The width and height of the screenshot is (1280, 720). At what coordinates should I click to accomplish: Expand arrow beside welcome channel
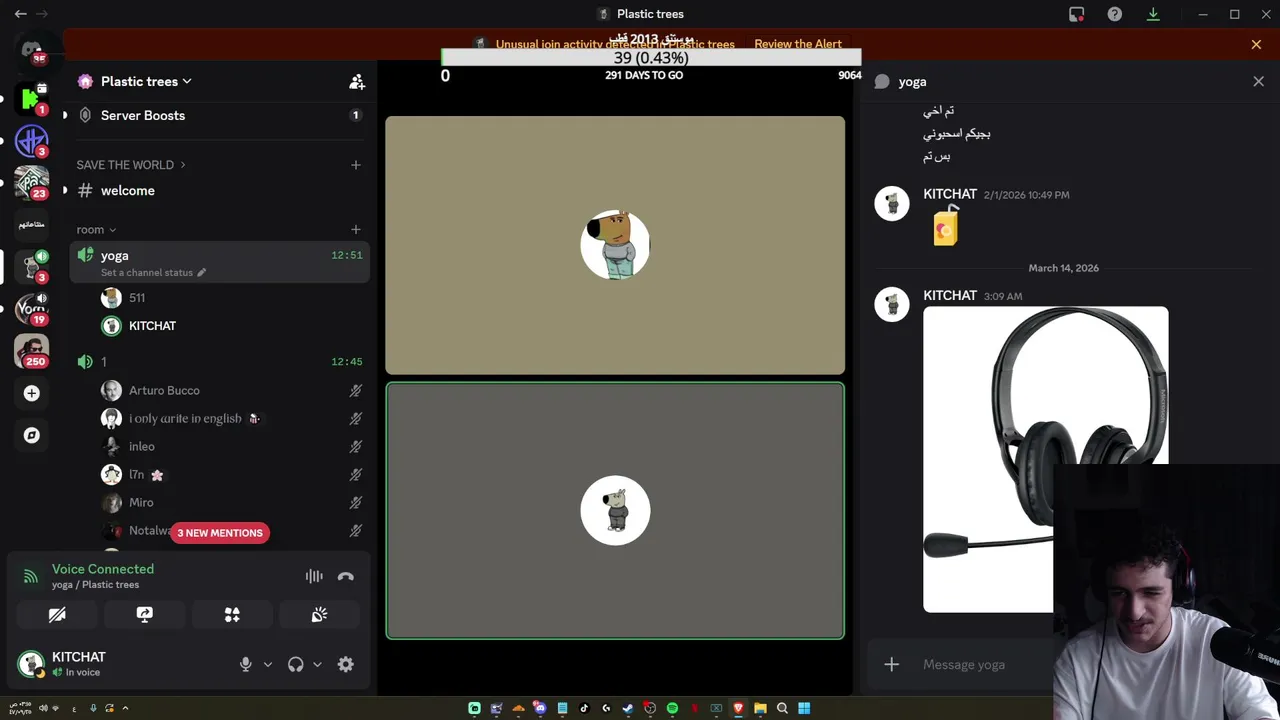pyautogui.click(x=65, y=190)
